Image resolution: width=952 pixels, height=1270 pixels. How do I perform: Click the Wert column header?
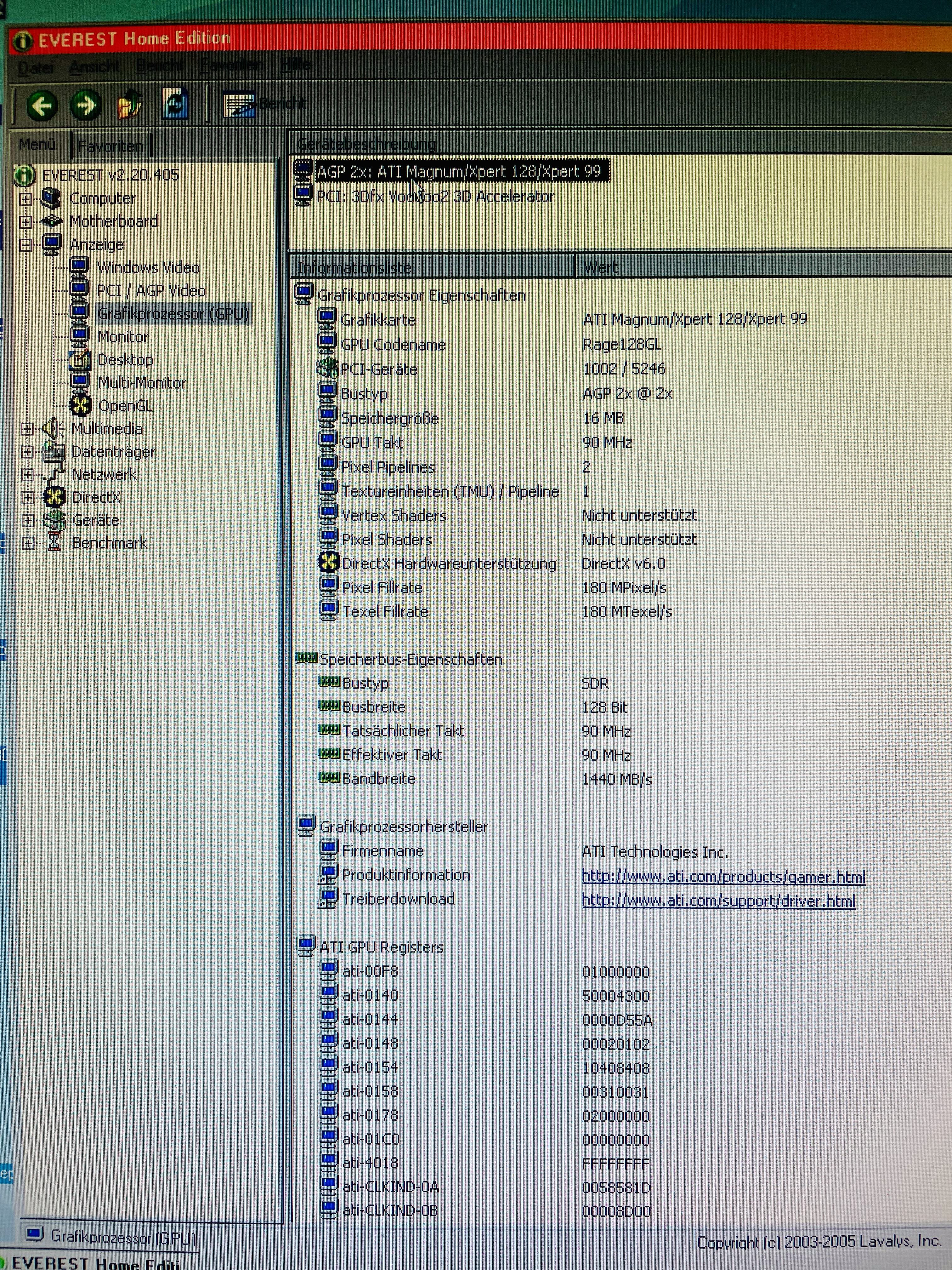click(x=763, y=267)
